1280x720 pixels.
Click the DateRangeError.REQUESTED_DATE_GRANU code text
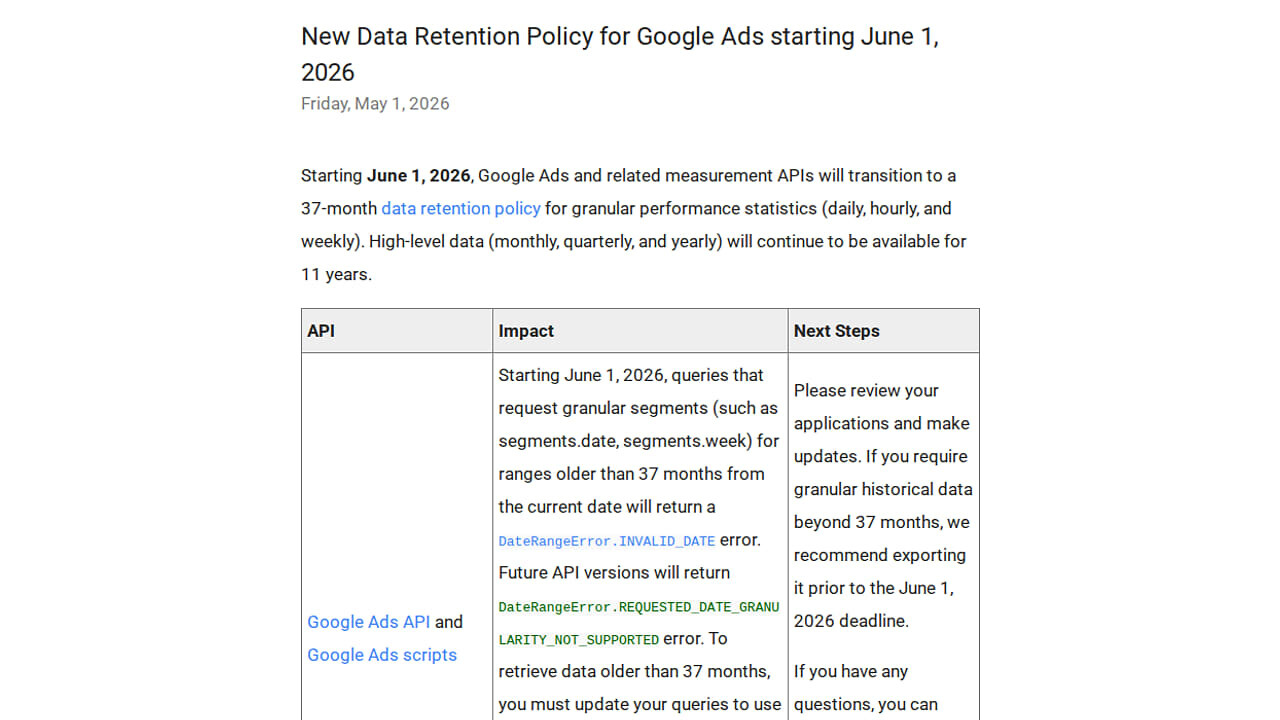tap(639, 607)
